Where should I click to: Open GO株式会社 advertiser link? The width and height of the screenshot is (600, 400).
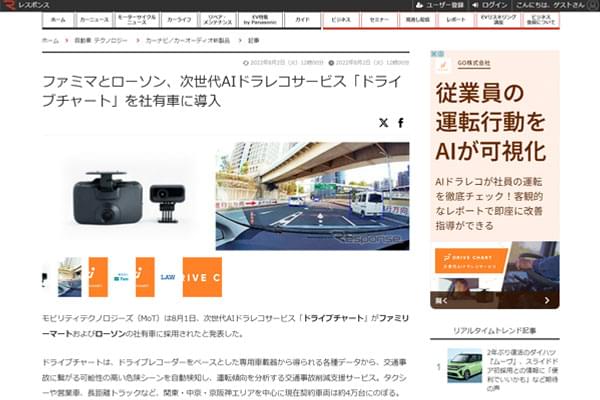pos(474,63)
